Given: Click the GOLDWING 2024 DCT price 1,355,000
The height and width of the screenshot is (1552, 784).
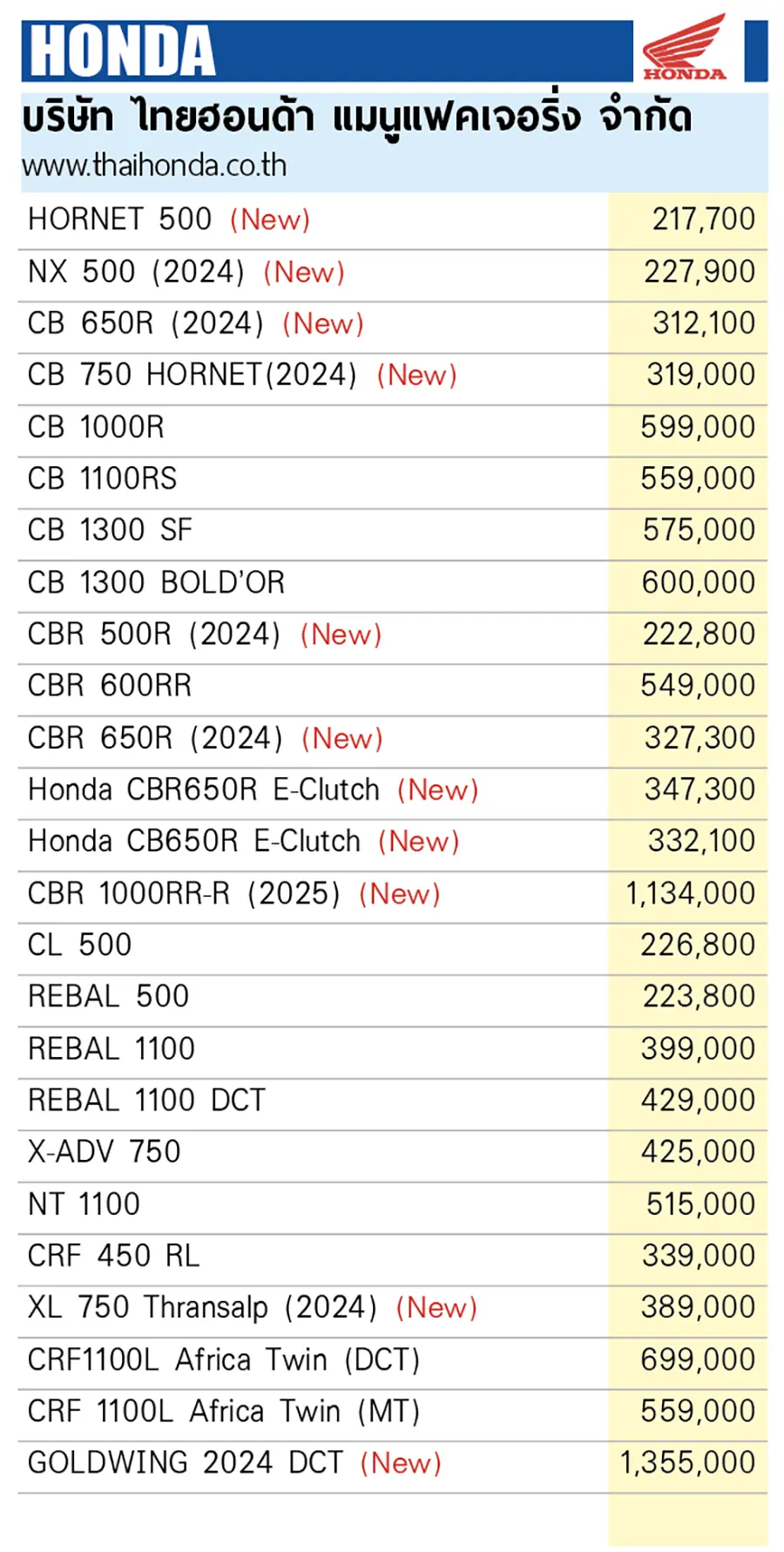Looking at the screenshot, I should 687,1462.
